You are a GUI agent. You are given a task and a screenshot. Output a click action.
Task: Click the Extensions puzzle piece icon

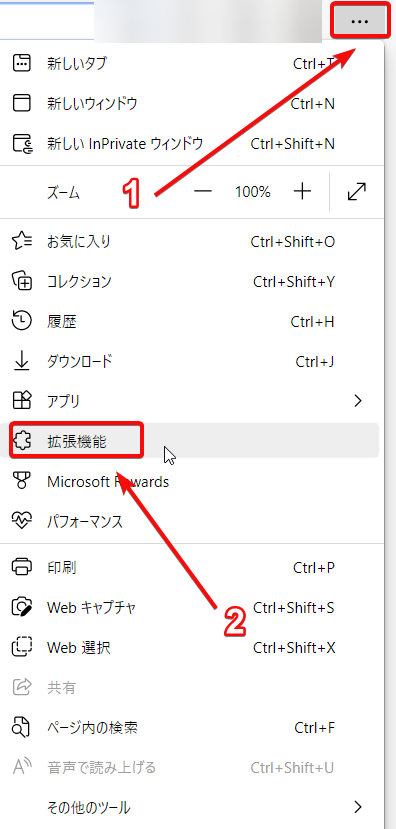(22, 441)
